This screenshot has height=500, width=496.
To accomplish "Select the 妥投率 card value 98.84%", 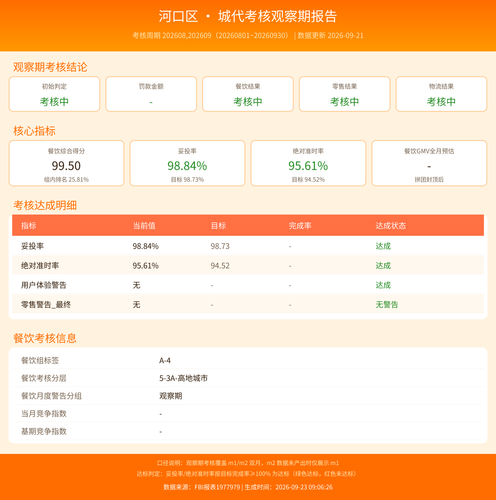I will (187, 166).
